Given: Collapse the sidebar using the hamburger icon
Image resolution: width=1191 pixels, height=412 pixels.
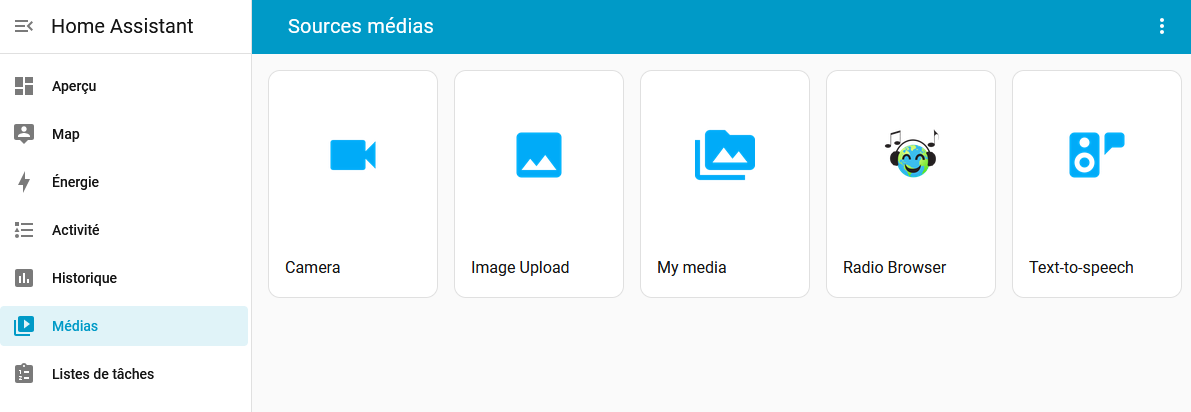Looking at the screenshot, I should click(25, 27).
